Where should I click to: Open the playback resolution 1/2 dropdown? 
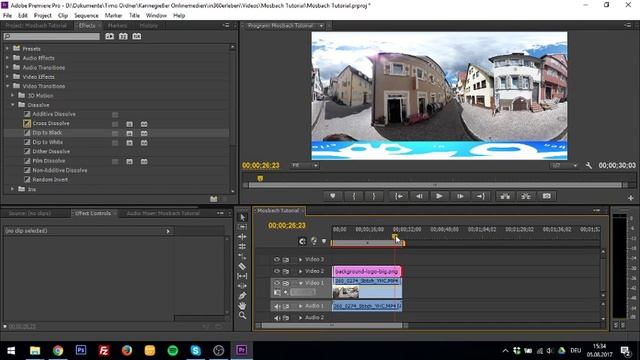click(564, 165)
